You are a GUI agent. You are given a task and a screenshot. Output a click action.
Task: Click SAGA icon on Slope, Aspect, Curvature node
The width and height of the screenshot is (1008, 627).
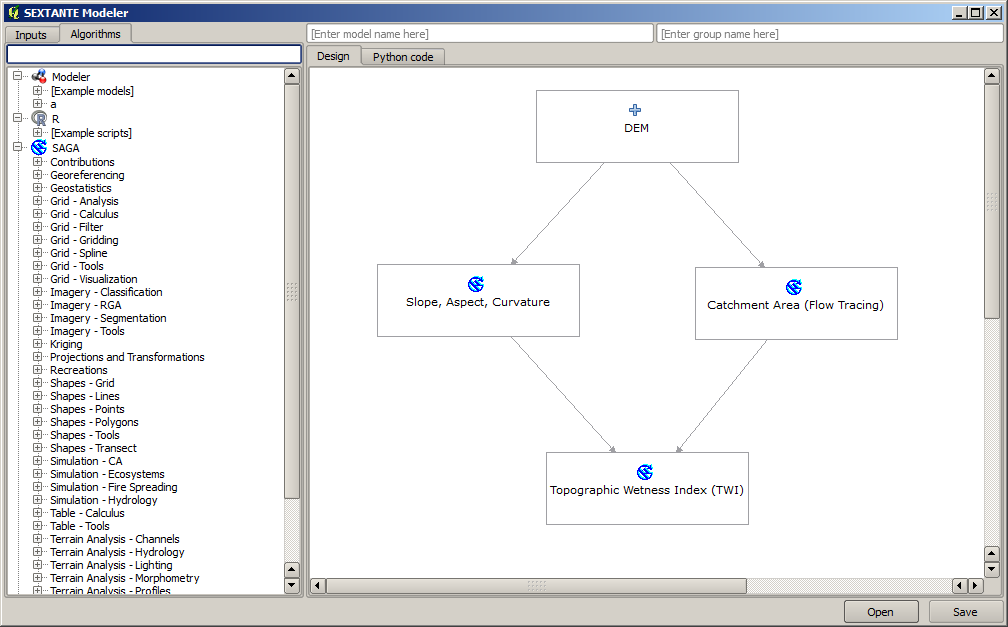click(x=476, y=284)
